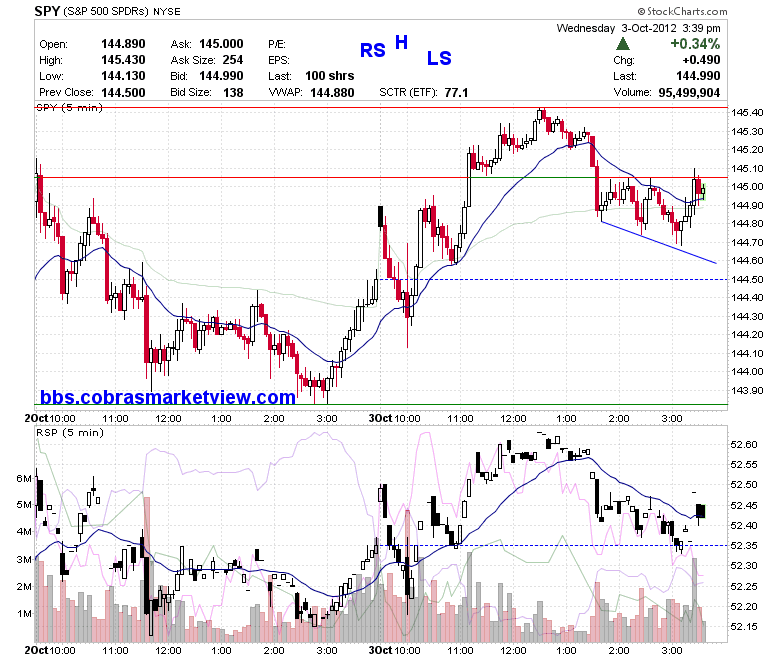780x659 pixels.
Task: Click the 3Oct 10:00 label under RSP chart
Action: (x=394, y=650)
